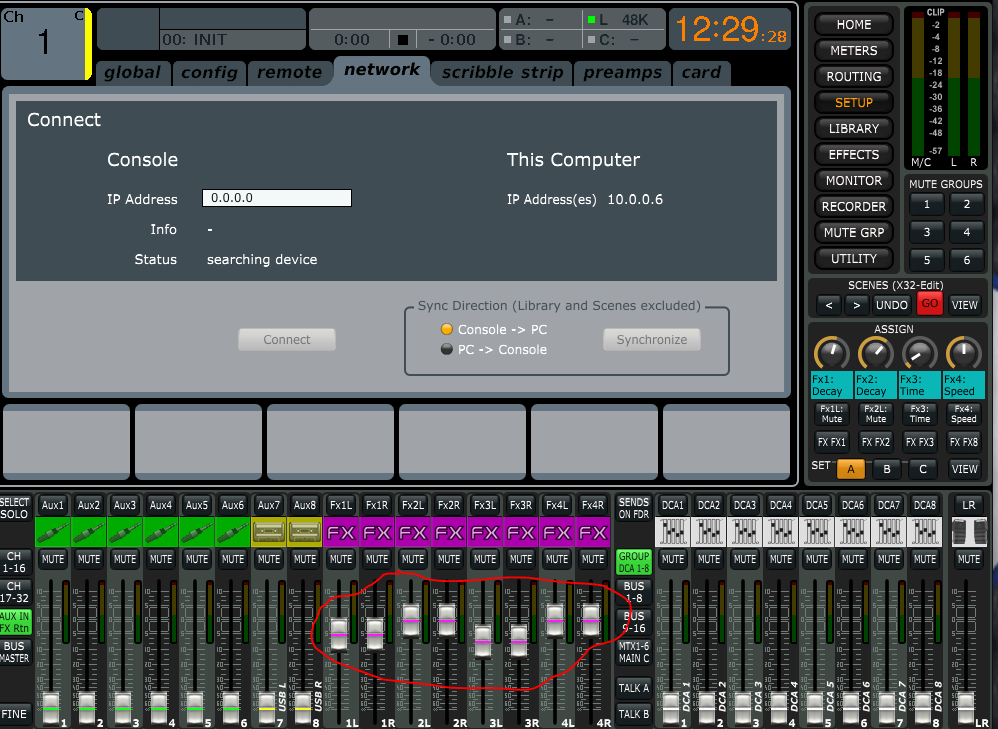The height and width of the screenshot is (729, 998).
Task: Go to previous scene with < button
Action: (829, 305)
